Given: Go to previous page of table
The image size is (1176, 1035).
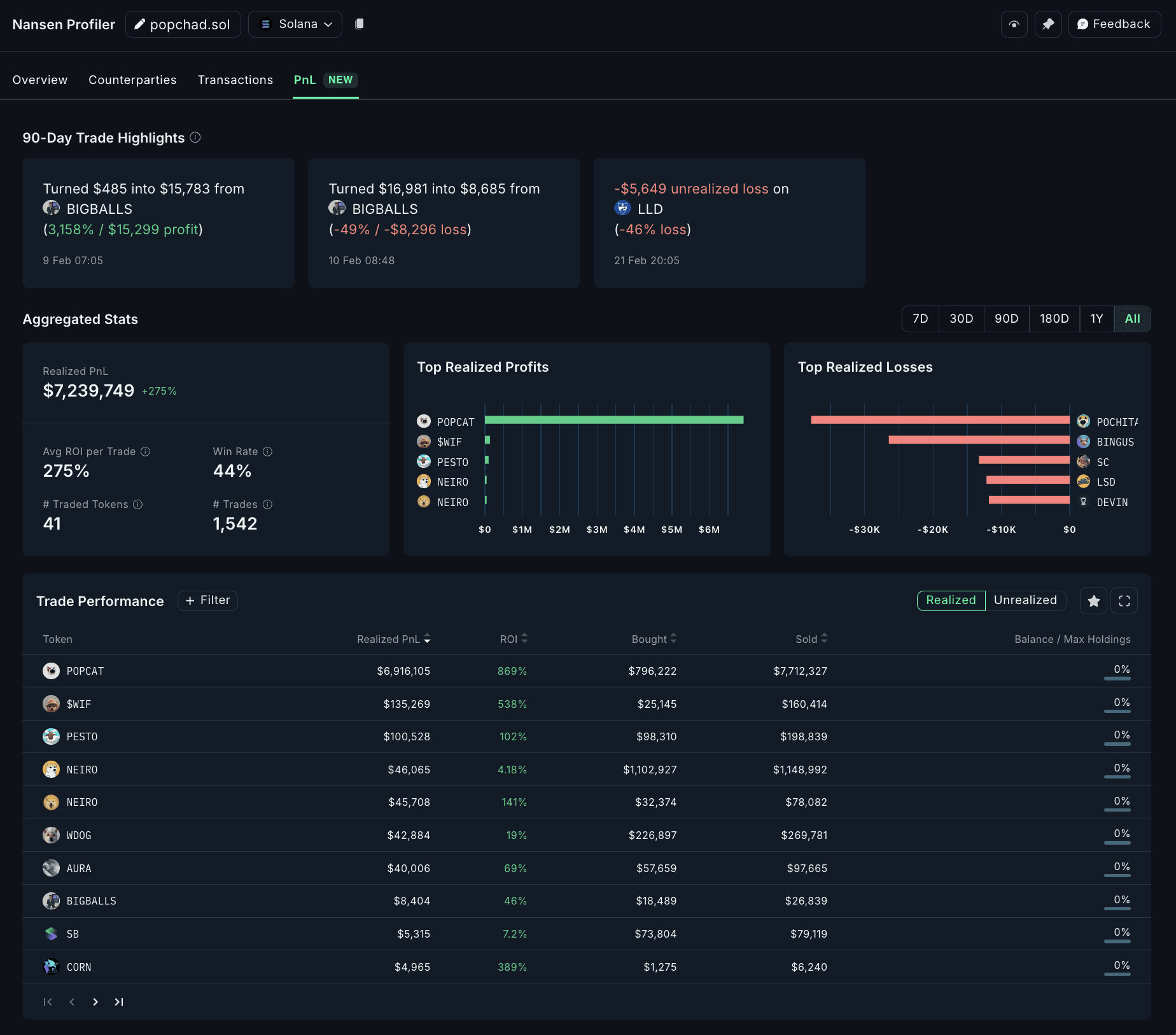Looking at the screenshot, I should pyautogui.click(x=72, y=1002).
